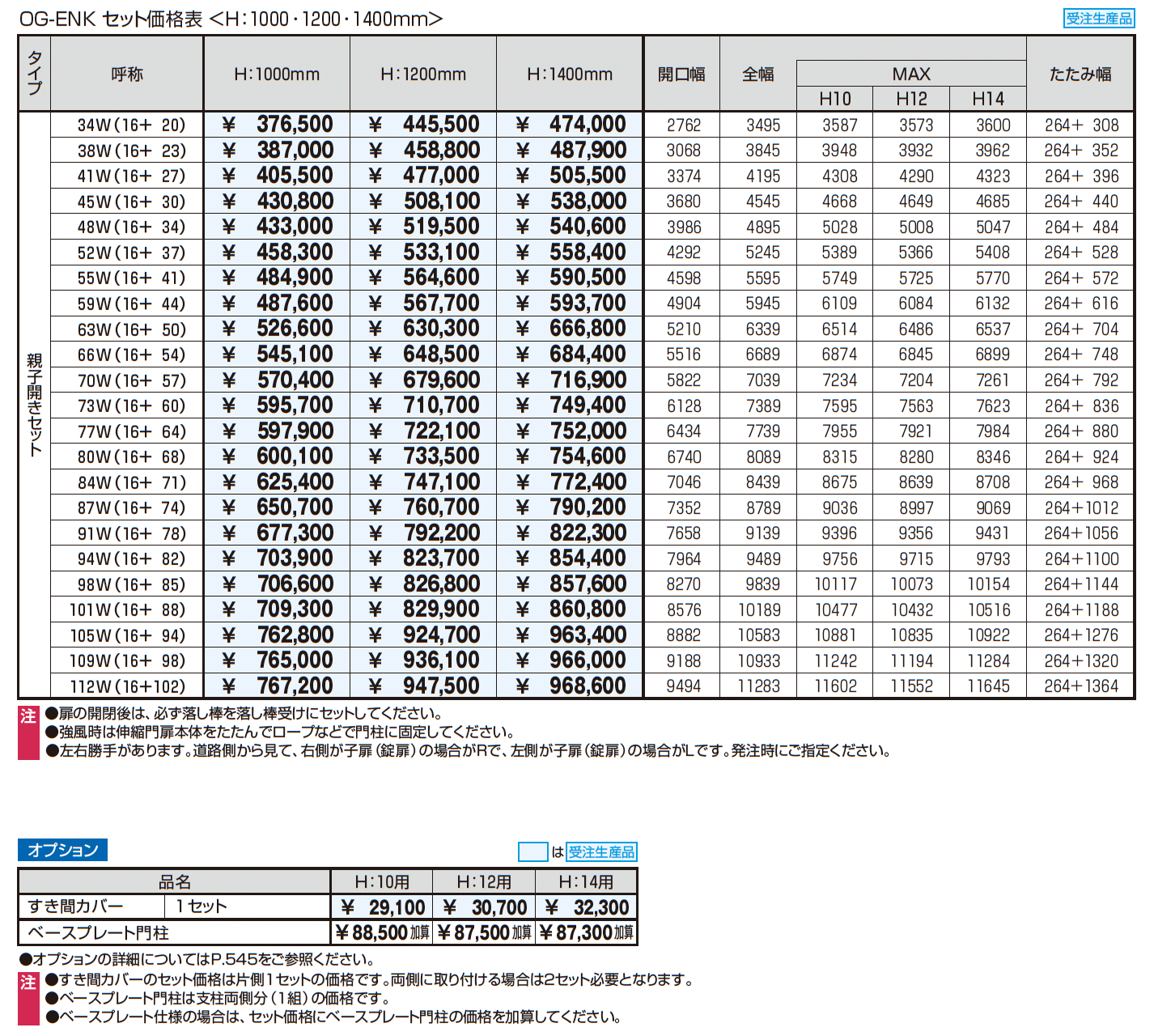Click the price ¥625,400
The width and height of the screenshot is (1154, 1036).
(277, 482)
